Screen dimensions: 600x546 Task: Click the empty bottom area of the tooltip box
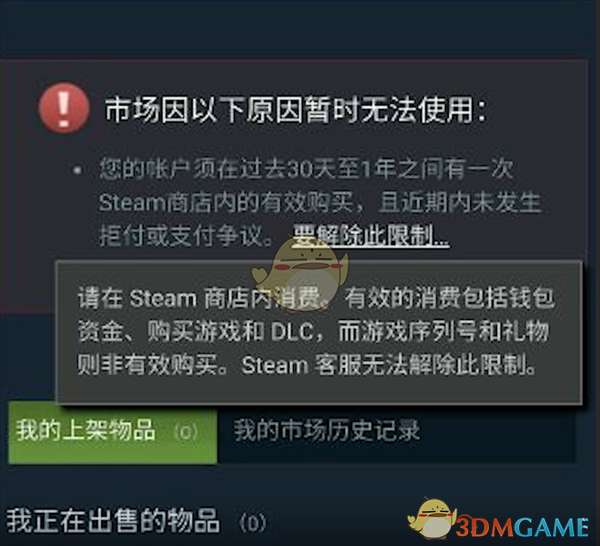tap(319, 390)
